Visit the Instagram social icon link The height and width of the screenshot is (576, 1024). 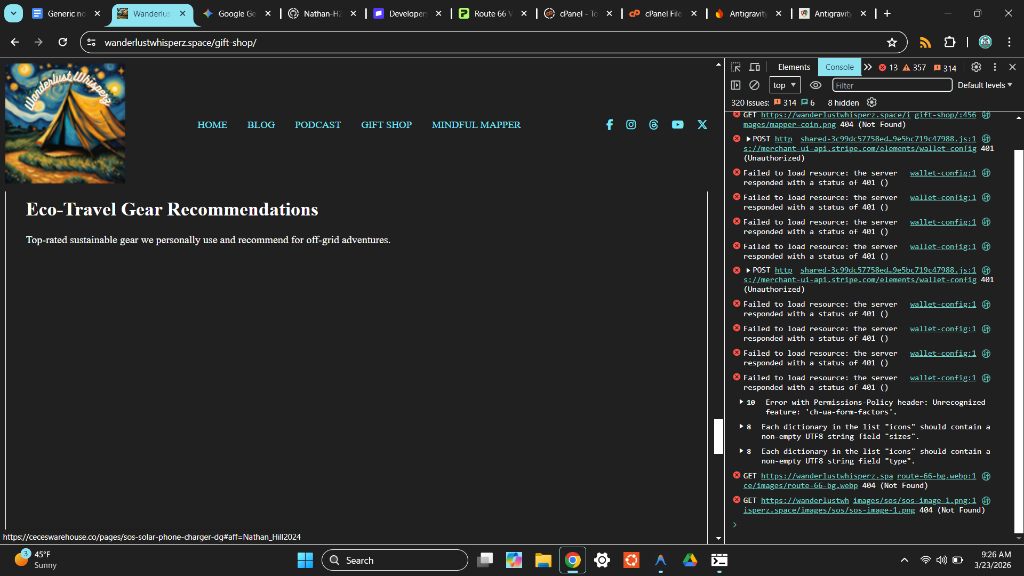(631, 125)
